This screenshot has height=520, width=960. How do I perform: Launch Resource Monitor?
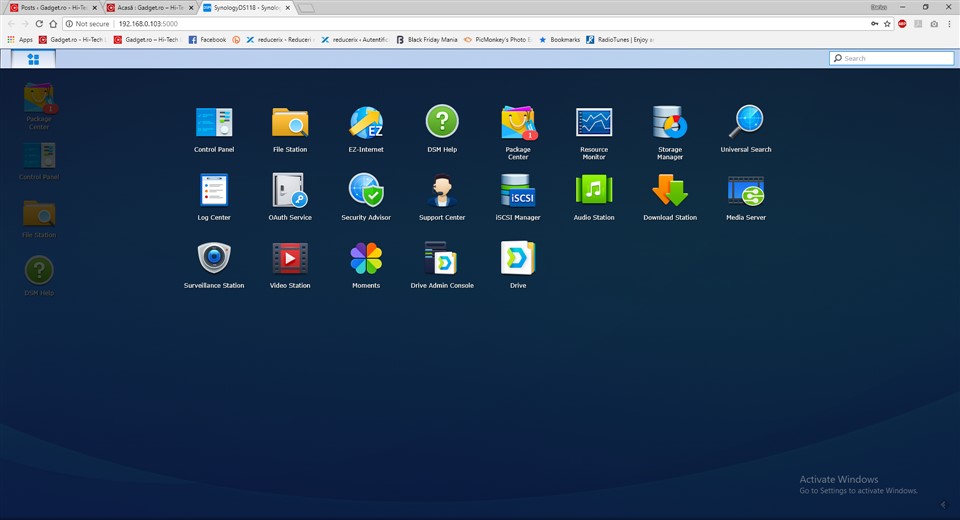(594, 123)
